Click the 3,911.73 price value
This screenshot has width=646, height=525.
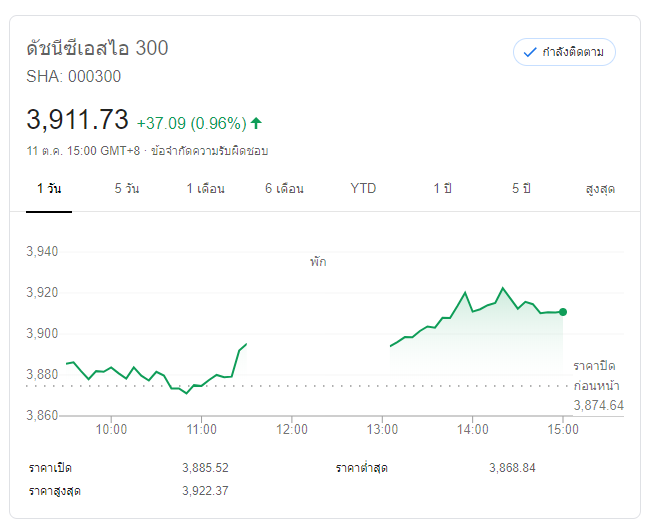point(78,121)
